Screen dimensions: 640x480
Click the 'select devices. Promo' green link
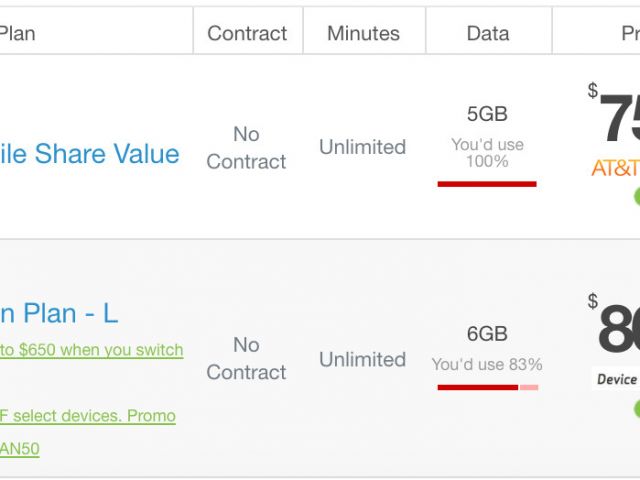pyautogui.click(x=88, y=415)
